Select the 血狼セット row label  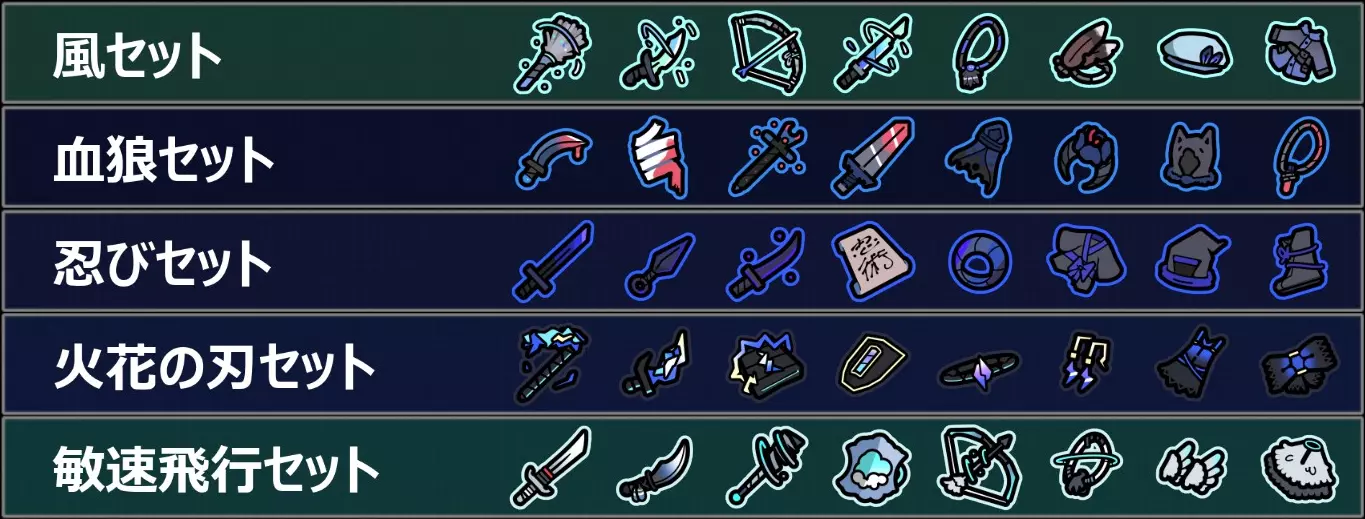[x=164, y=160]
